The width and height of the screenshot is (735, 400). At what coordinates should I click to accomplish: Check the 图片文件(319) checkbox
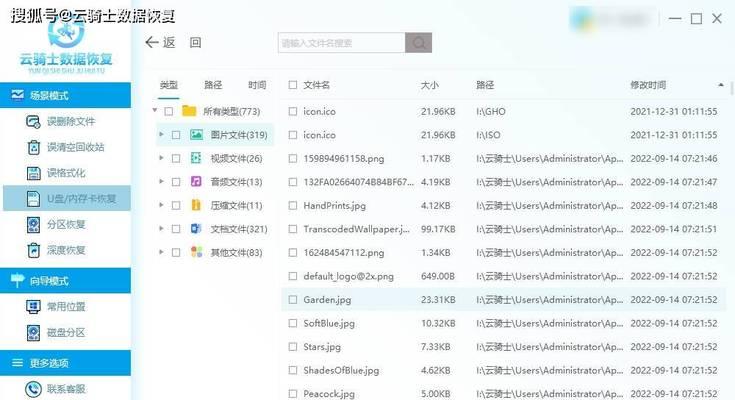point(176,135)
